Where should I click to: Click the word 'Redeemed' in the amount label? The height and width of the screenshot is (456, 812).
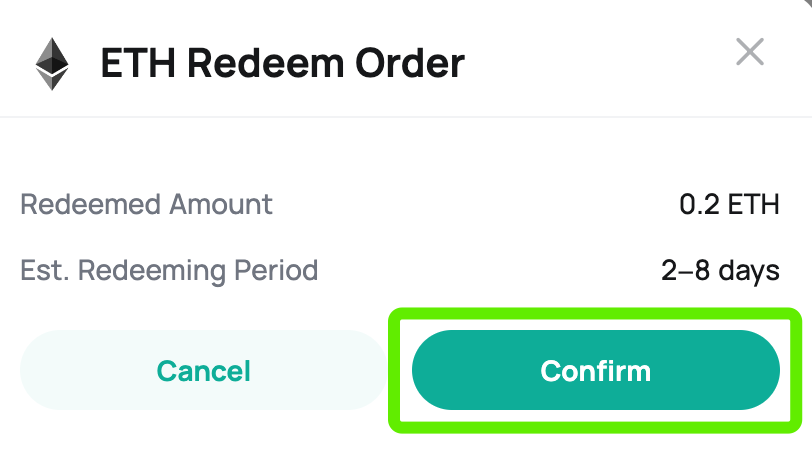coord(90,204)
